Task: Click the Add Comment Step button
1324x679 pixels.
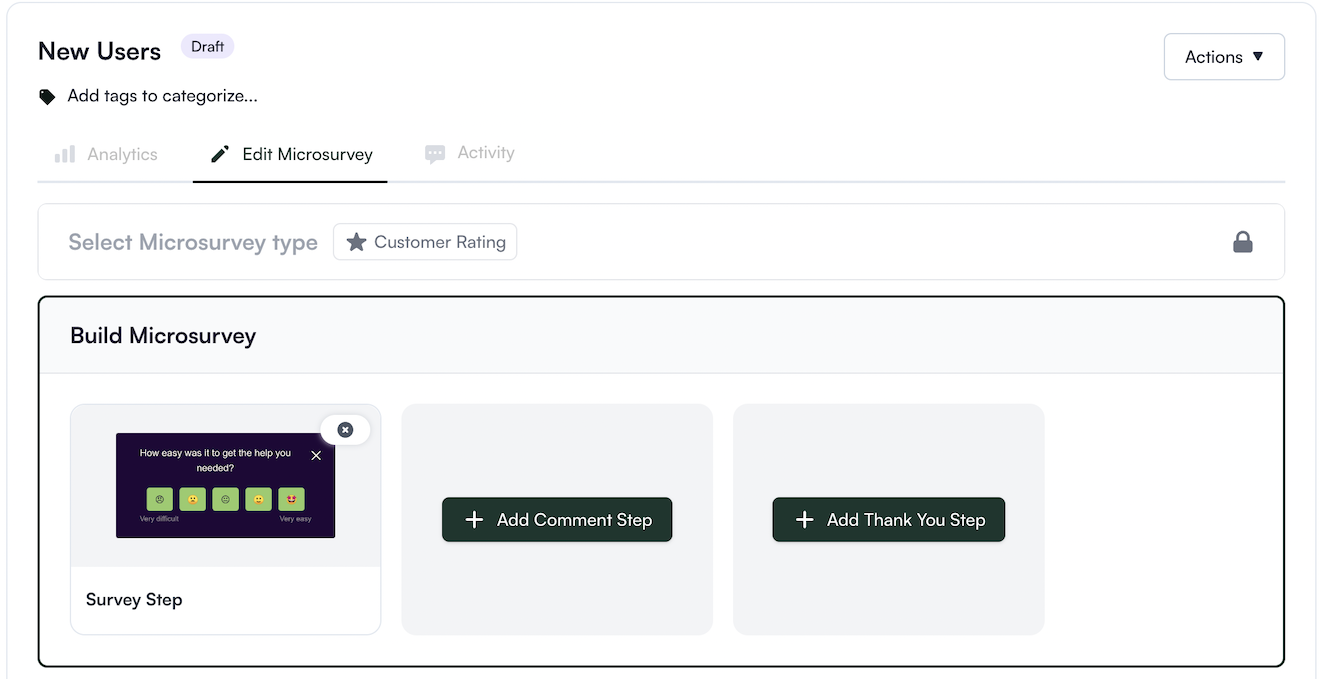Action: tap(557, 520)
